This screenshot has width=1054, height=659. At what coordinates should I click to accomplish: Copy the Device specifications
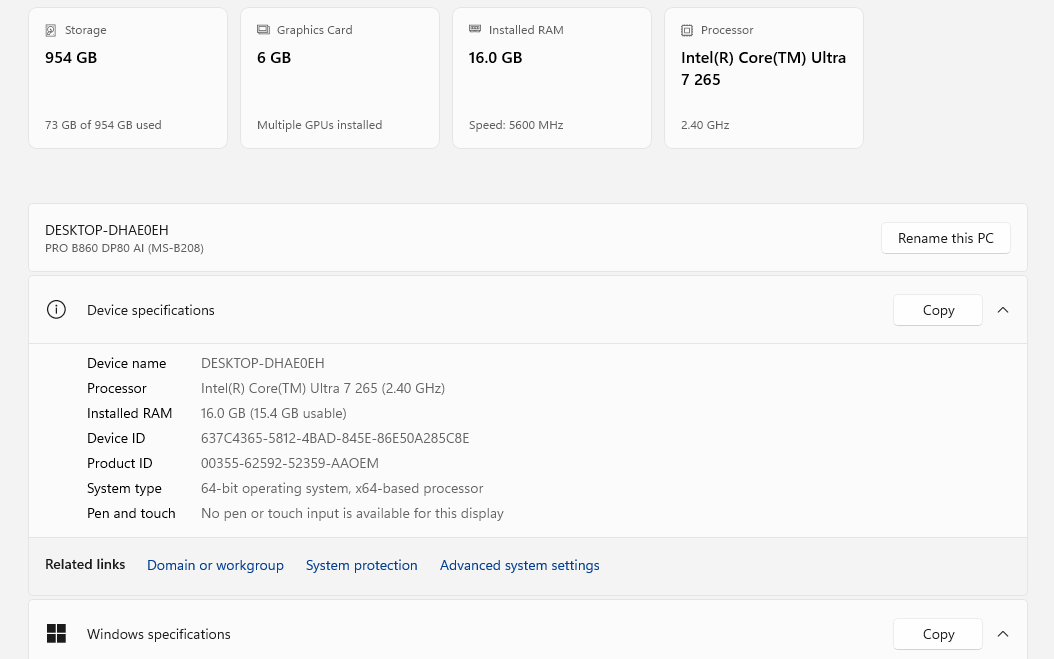coord(937,310)
